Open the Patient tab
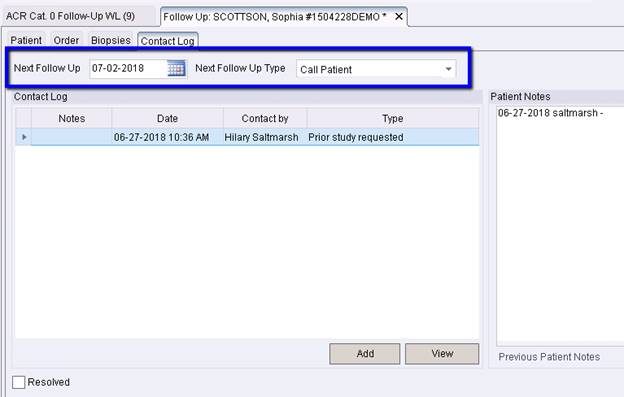The width and height of the screenshot is (624, 397). (26, 41)
